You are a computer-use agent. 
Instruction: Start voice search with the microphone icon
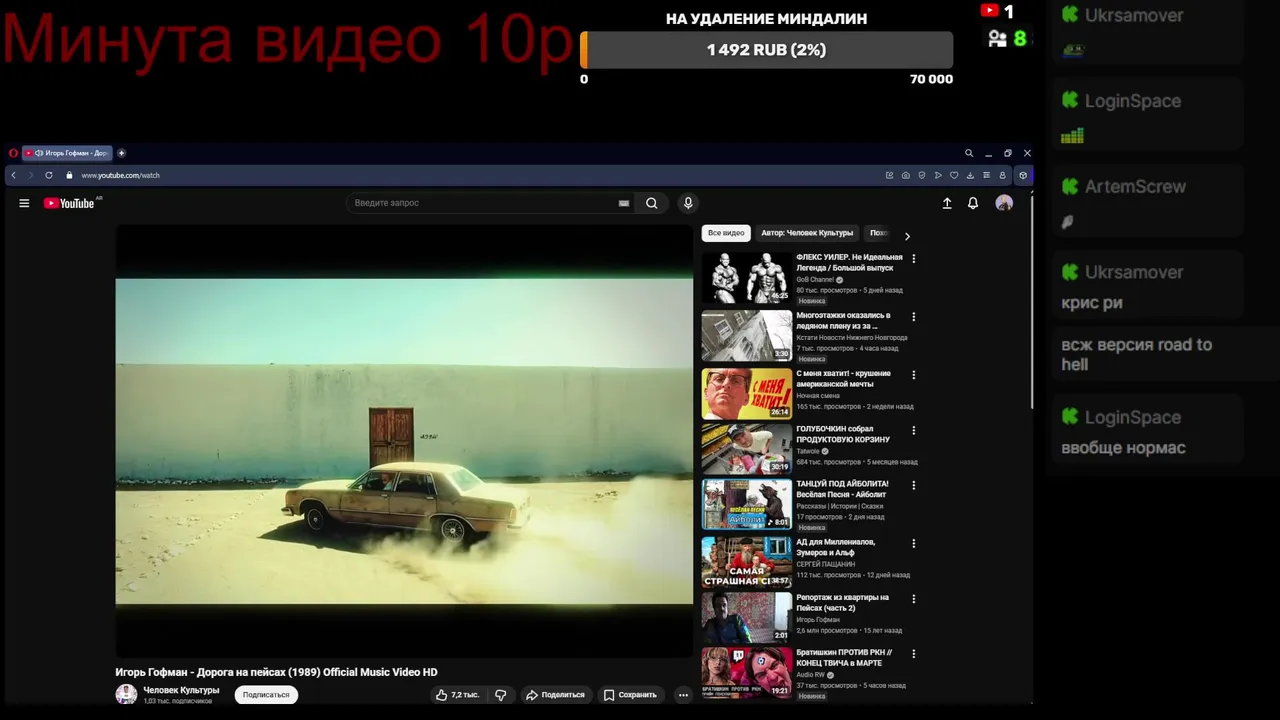coord(688,203)
